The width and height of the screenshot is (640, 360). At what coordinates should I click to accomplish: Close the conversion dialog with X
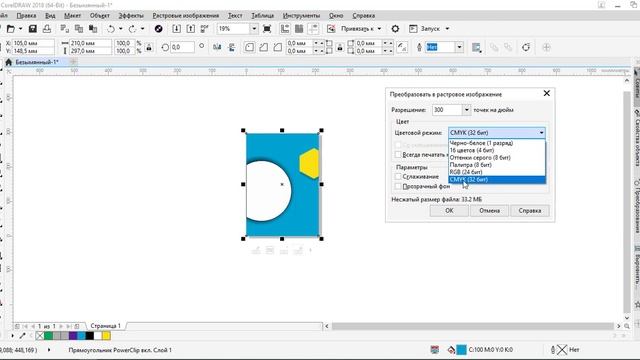547,93
